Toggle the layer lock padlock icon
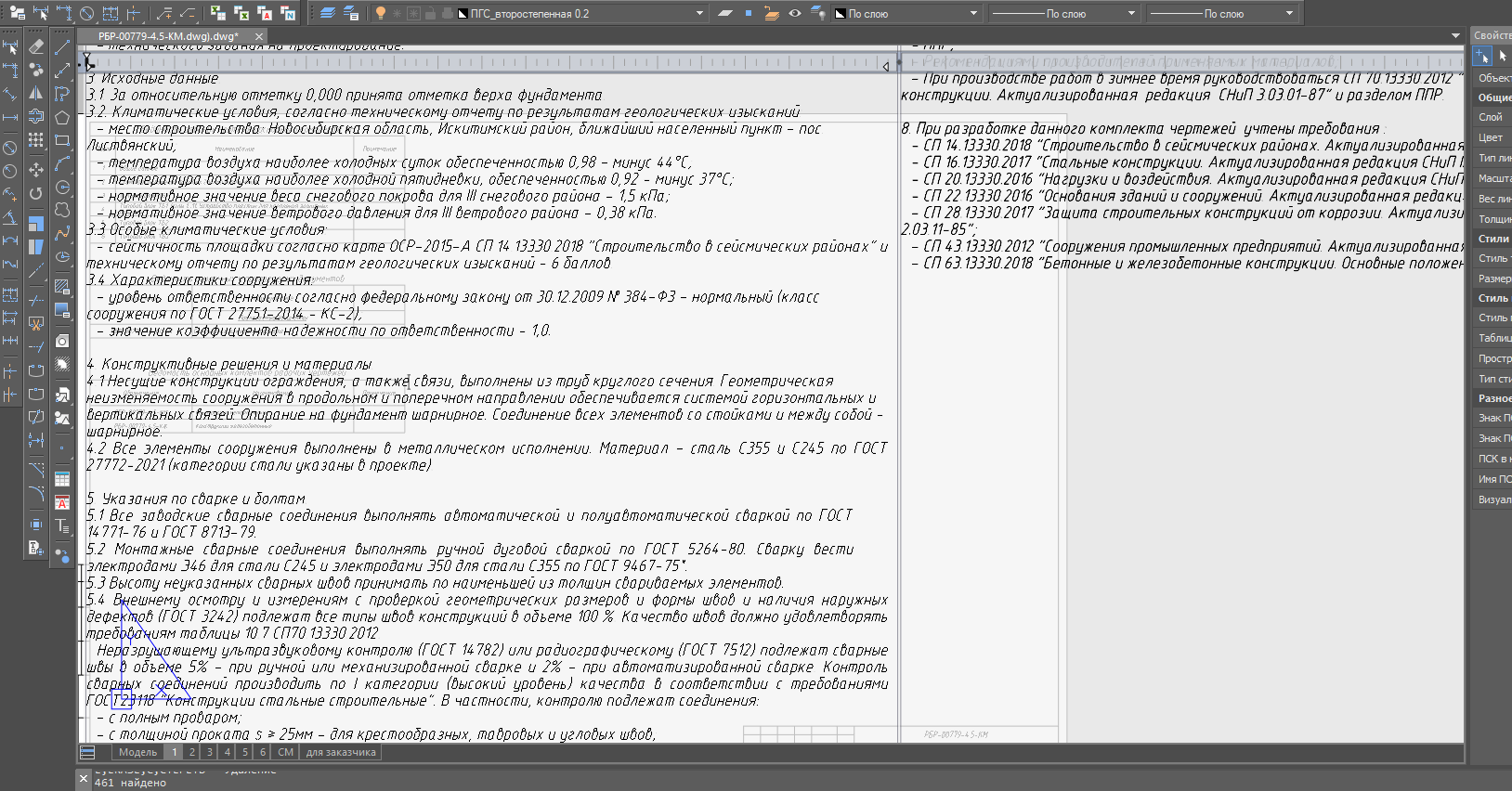This screenshot has width=1512, height=791. tap(431, 13)
